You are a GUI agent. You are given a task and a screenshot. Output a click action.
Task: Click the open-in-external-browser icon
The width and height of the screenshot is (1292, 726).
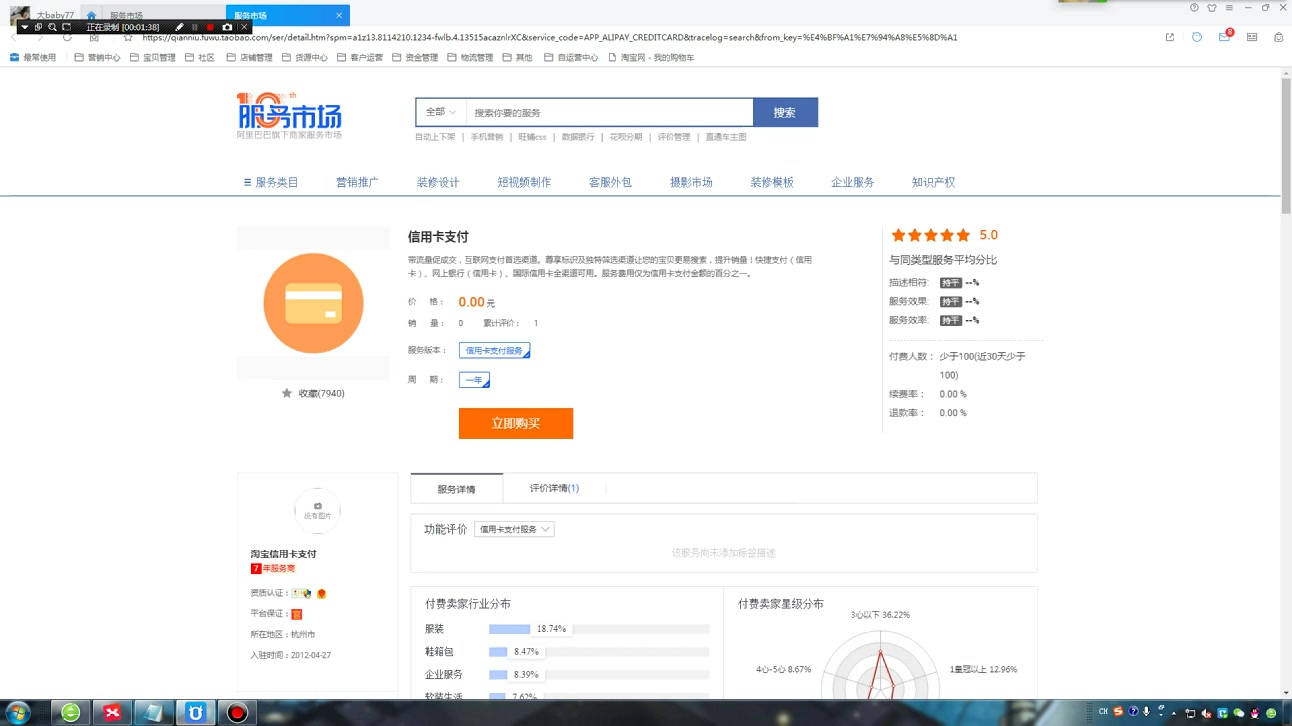[1169, 37]
